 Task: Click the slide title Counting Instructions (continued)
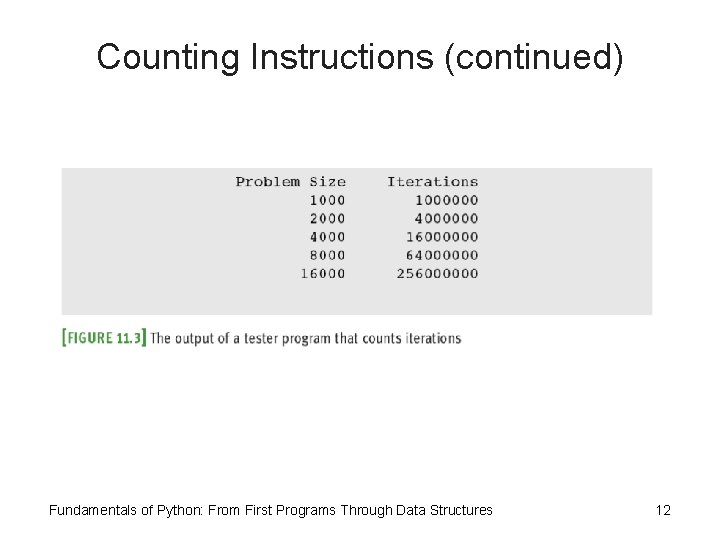pyautogui.click(x=360, y=57)
